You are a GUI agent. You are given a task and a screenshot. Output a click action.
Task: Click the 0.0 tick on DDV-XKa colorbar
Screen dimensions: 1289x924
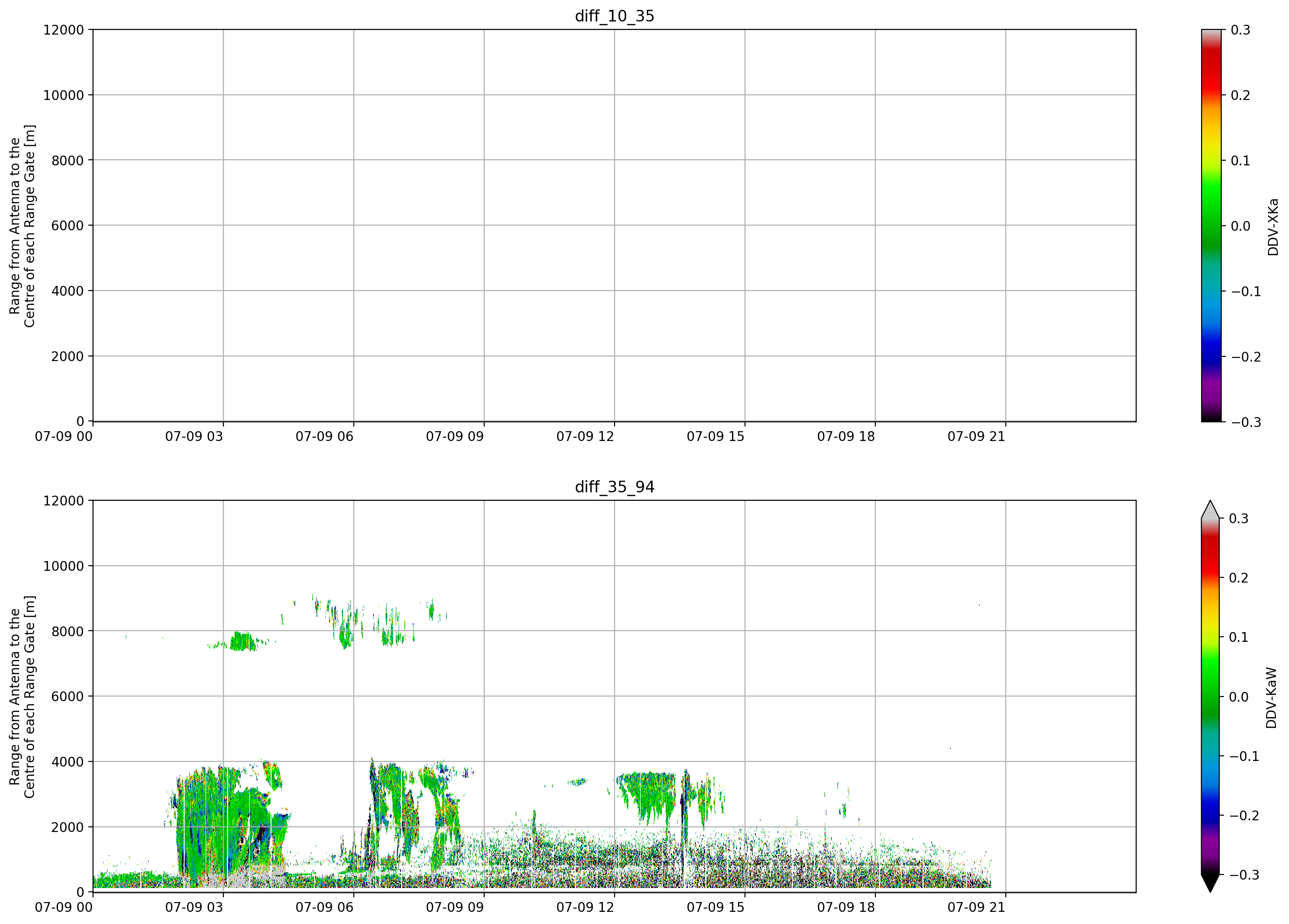(x=1241, y=226)
